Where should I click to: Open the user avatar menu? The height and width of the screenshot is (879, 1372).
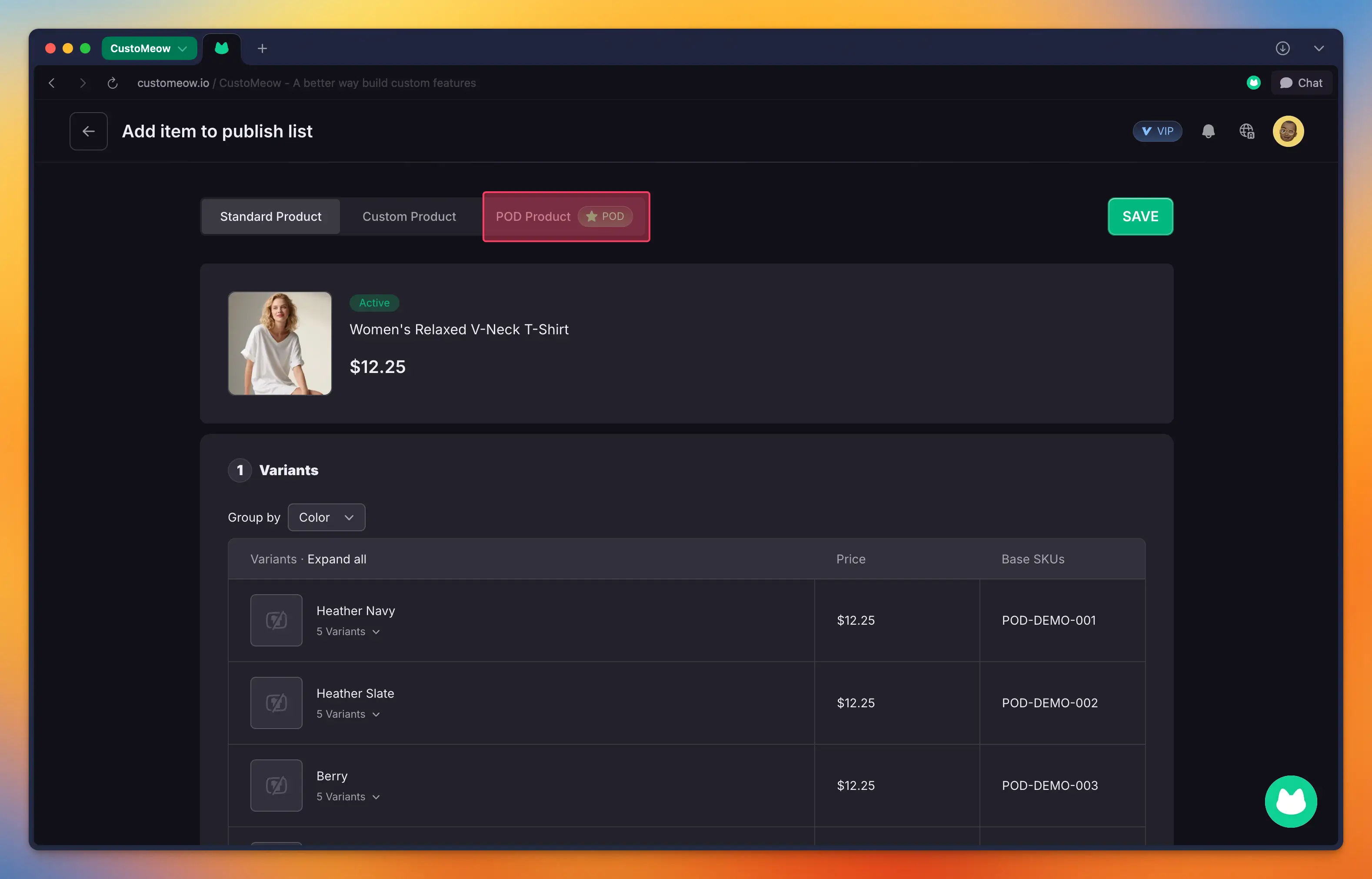pos(1288,131)
